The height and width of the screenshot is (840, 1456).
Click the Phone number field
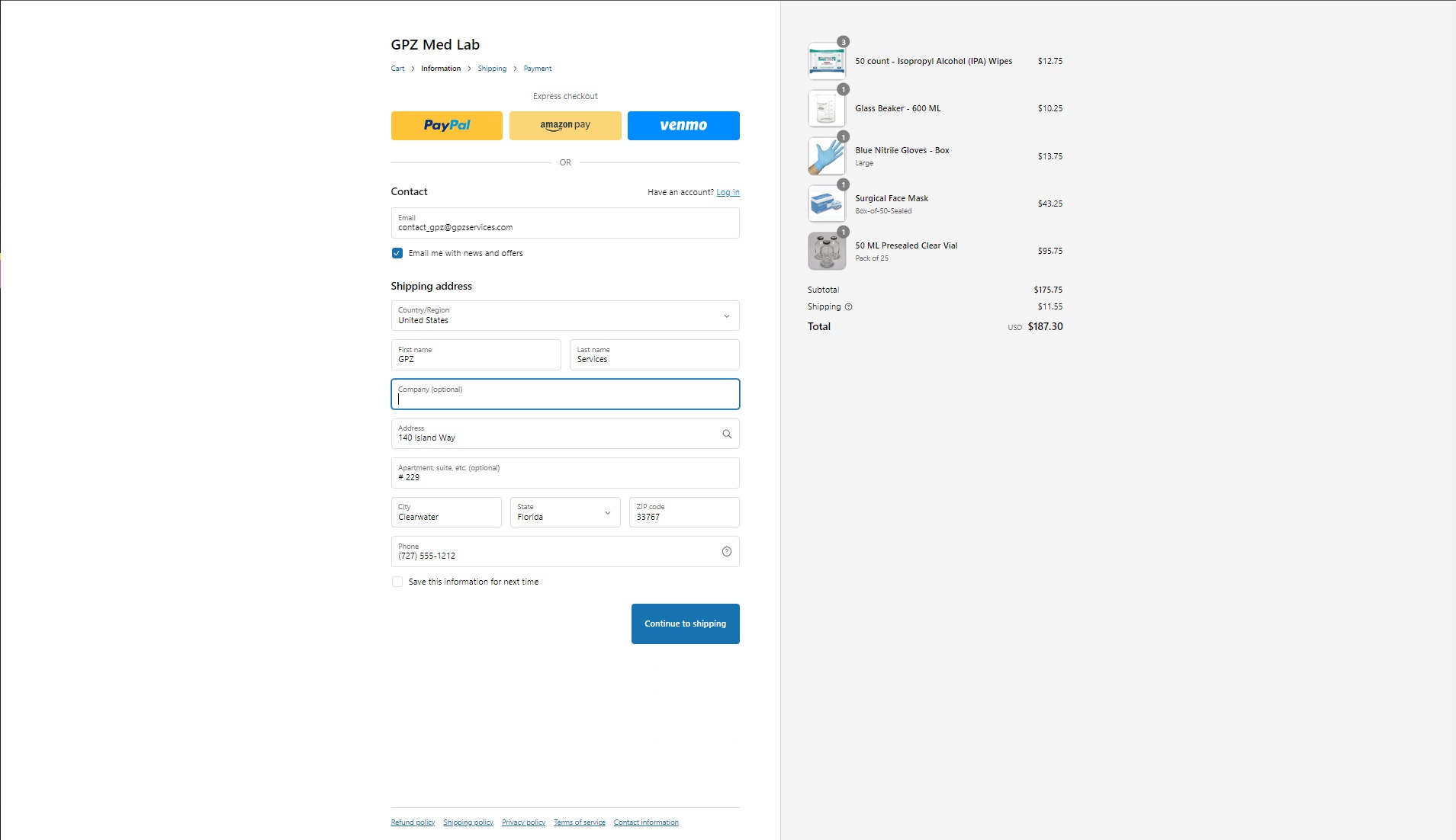pyautogui.click(x=565, y=552)
